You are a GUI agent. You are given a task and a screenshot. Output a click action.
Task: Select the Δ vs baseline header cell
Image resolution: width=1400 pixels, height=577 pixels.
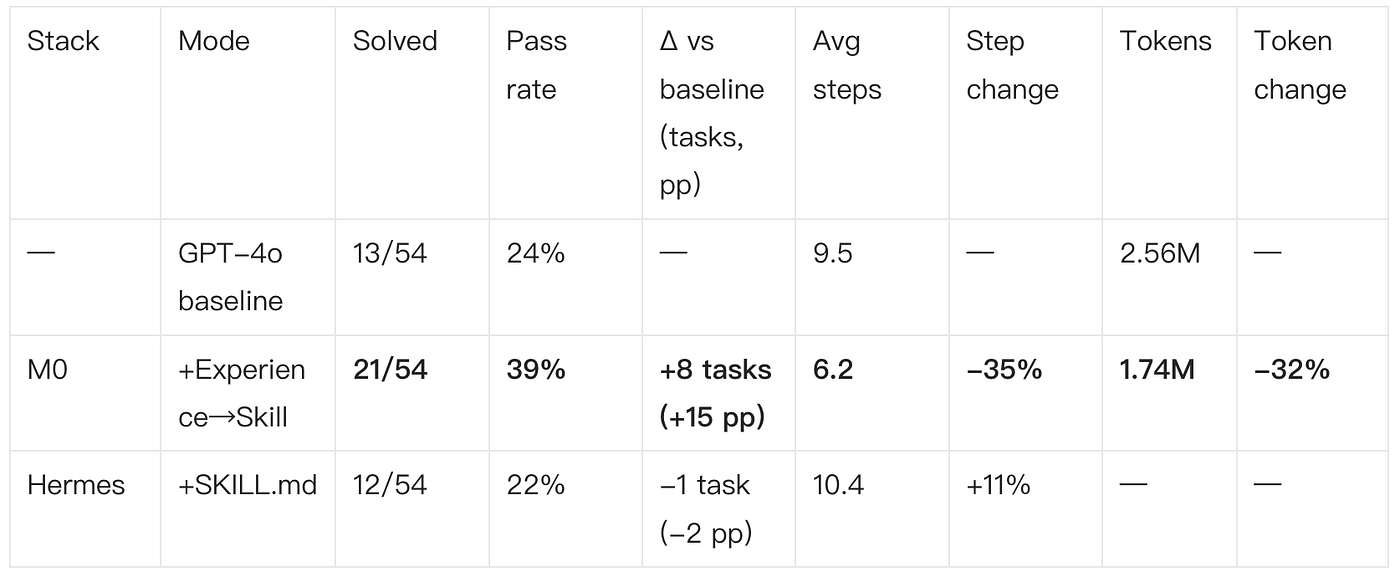click(712, 113)
